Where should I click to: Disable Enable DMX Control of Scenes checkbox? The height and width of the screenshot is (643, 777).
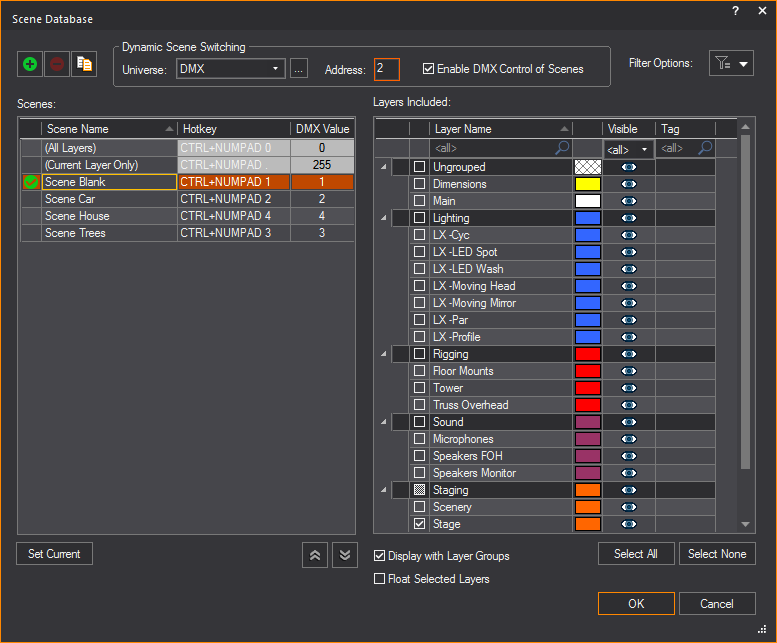coord(429,69)
